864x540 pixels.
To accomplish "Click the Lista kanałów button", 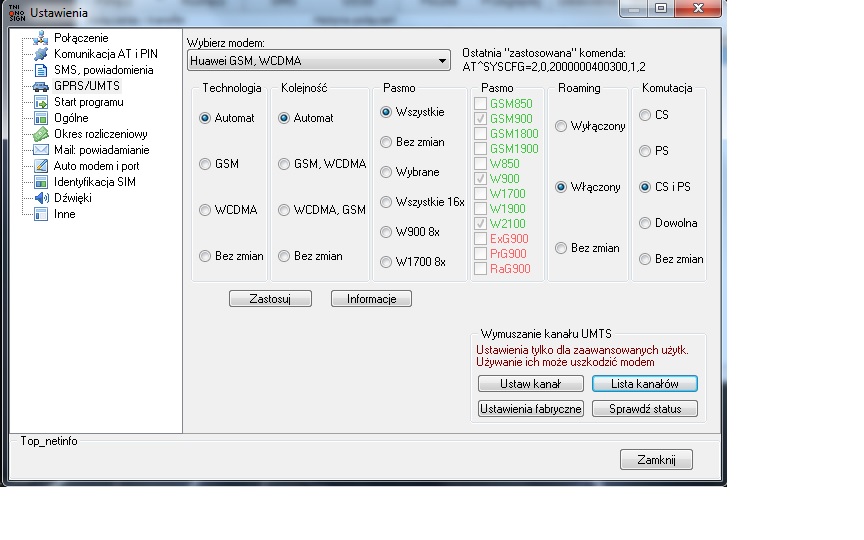I will (644, 384).
